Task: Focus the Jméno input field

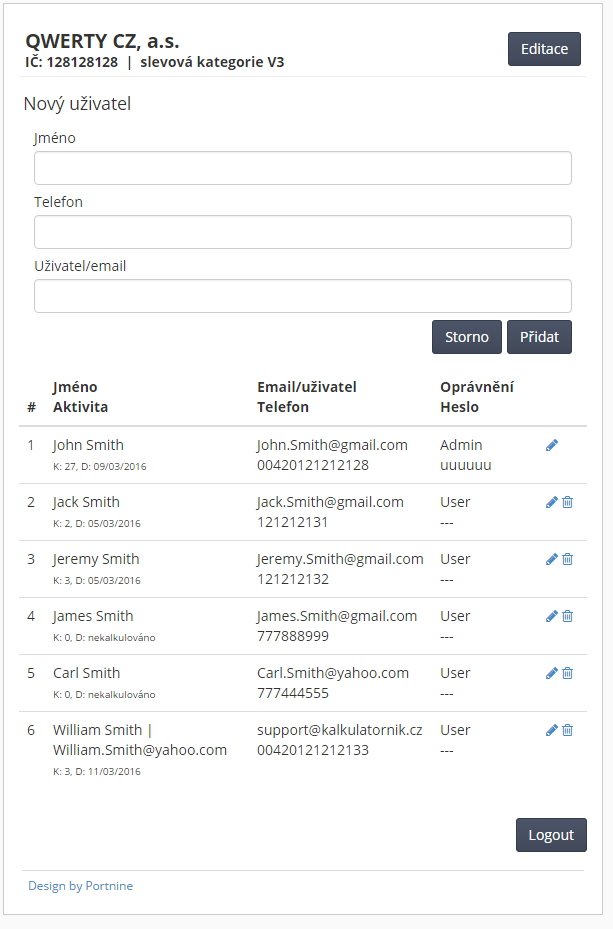Action: [x=303, y=168]
